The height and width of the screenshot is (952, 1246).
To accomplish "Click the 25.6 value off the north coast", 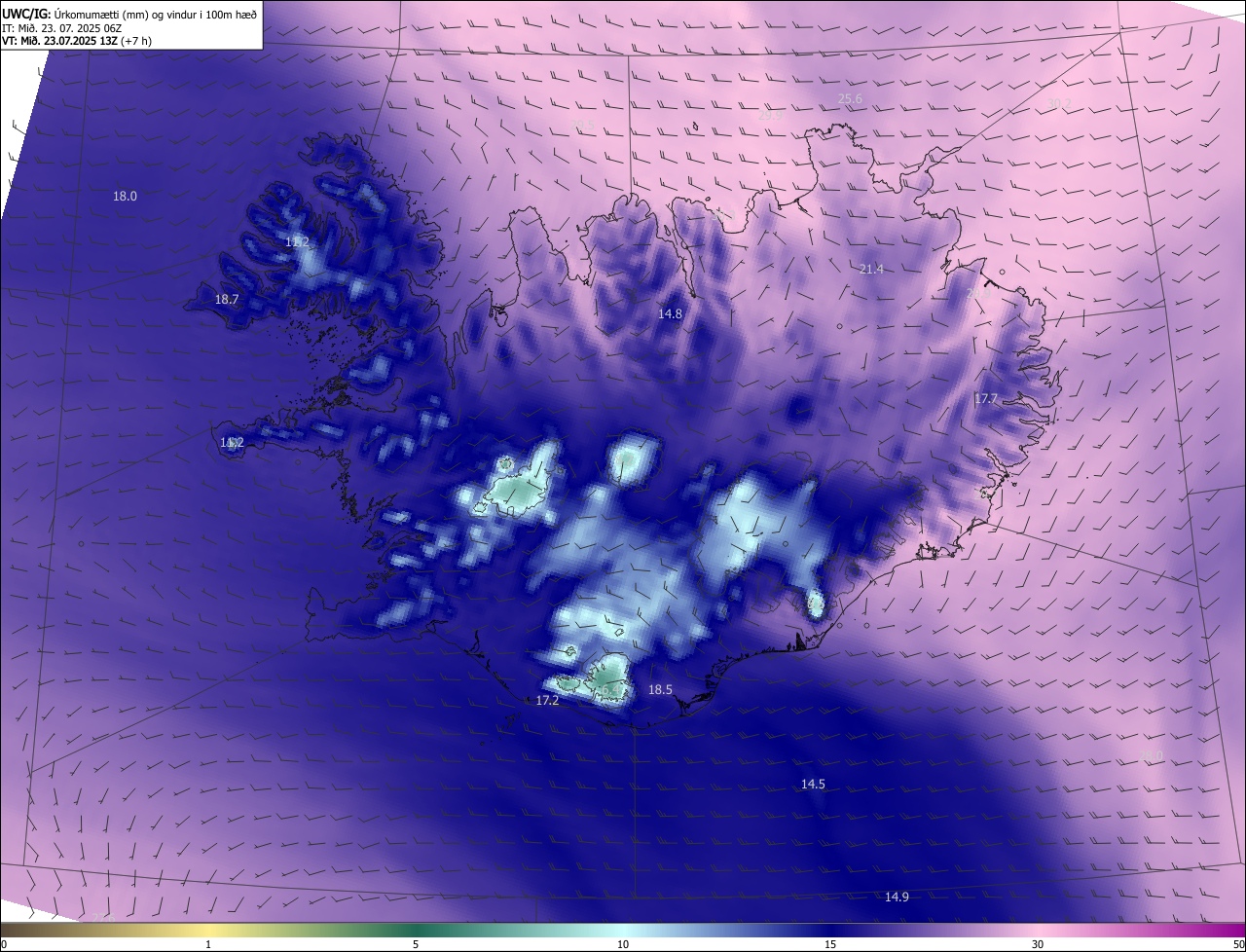I will pos(850,99).
